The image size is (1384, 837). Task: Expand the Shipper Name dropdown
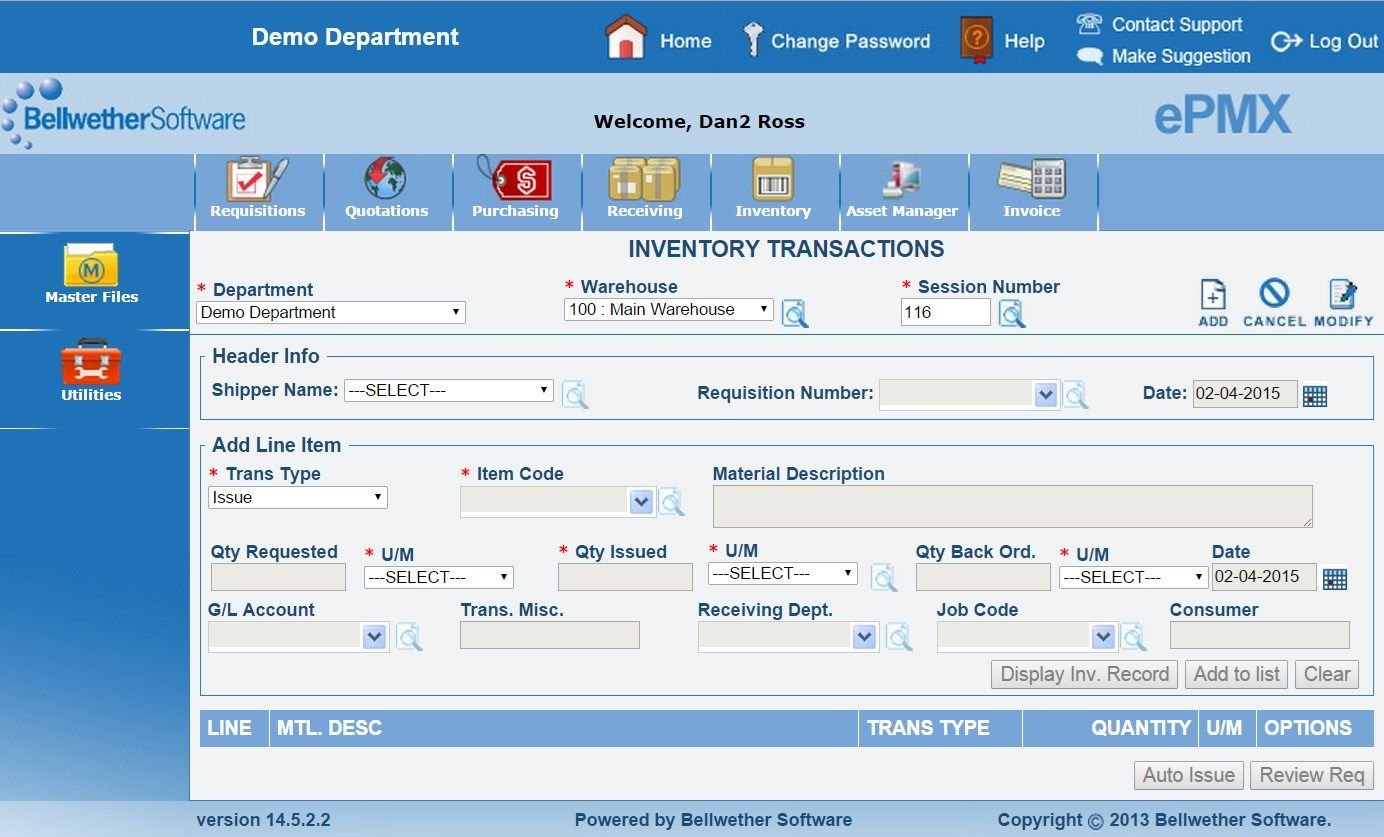click(x=448, y=391)
